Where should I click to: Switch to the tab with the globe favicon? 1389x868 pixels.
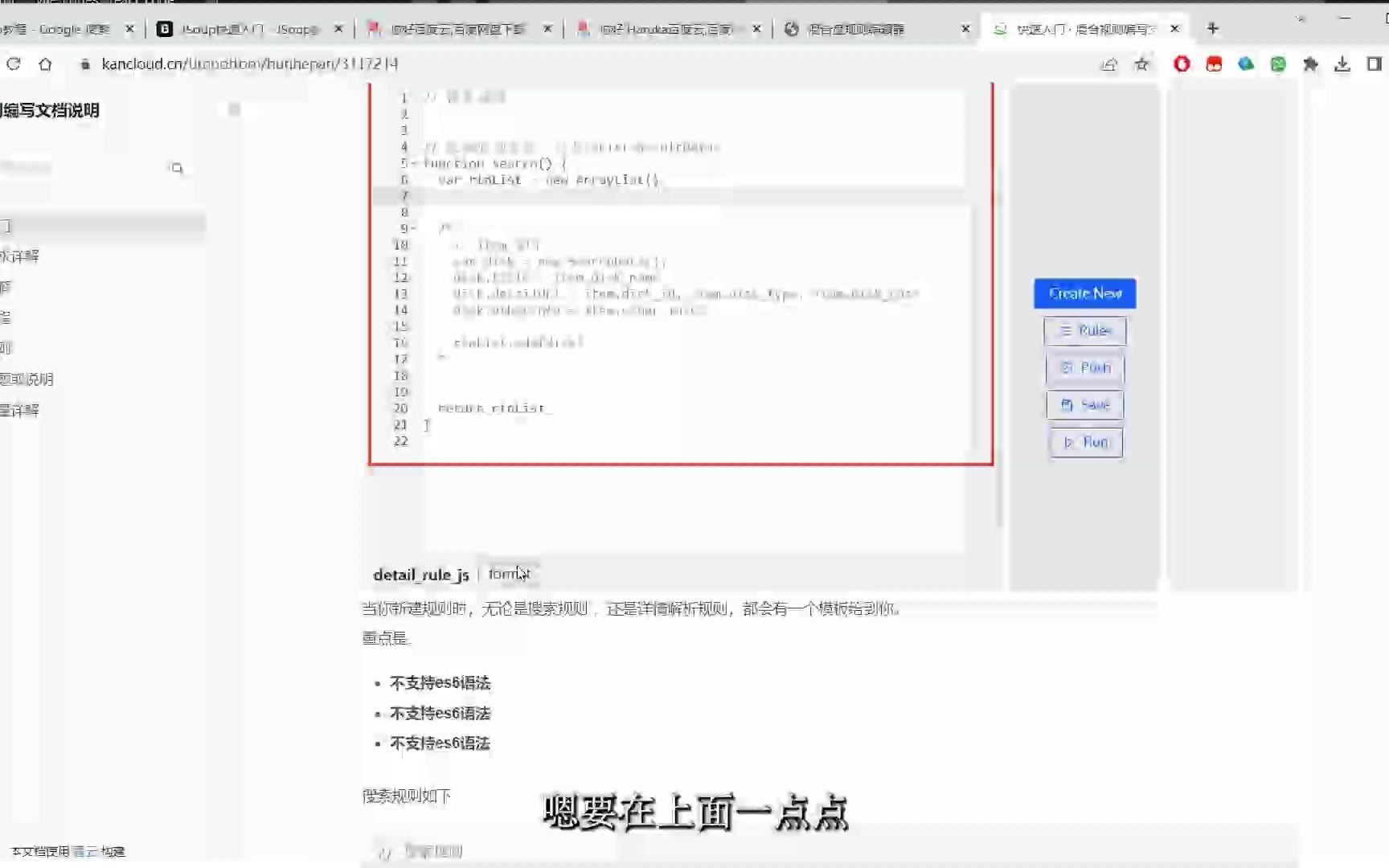[x=876, y=29]
